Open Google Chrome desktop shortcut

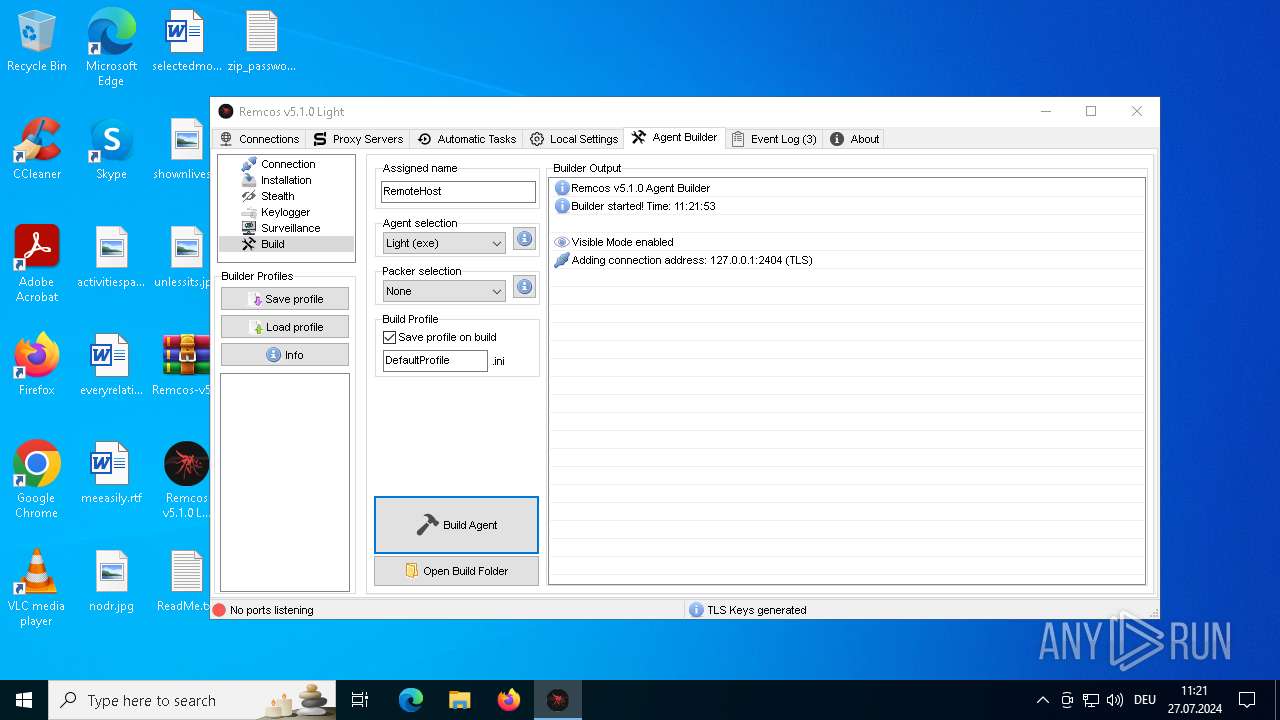(37, 479)
